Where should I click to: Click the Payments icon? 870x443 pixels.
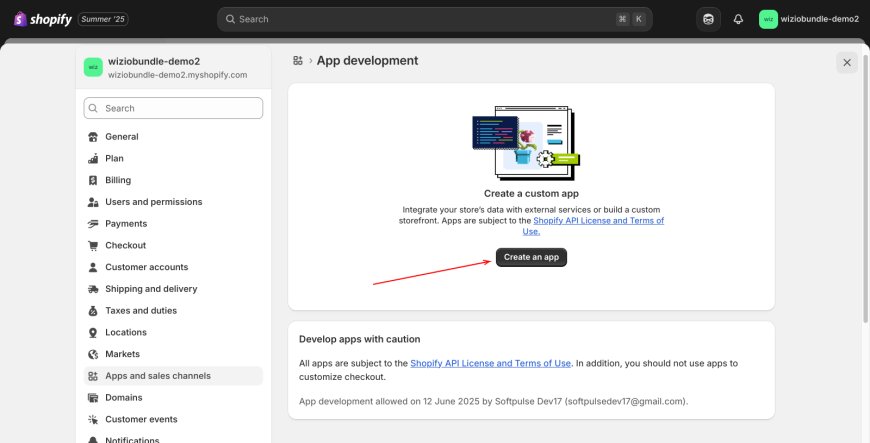93,224
